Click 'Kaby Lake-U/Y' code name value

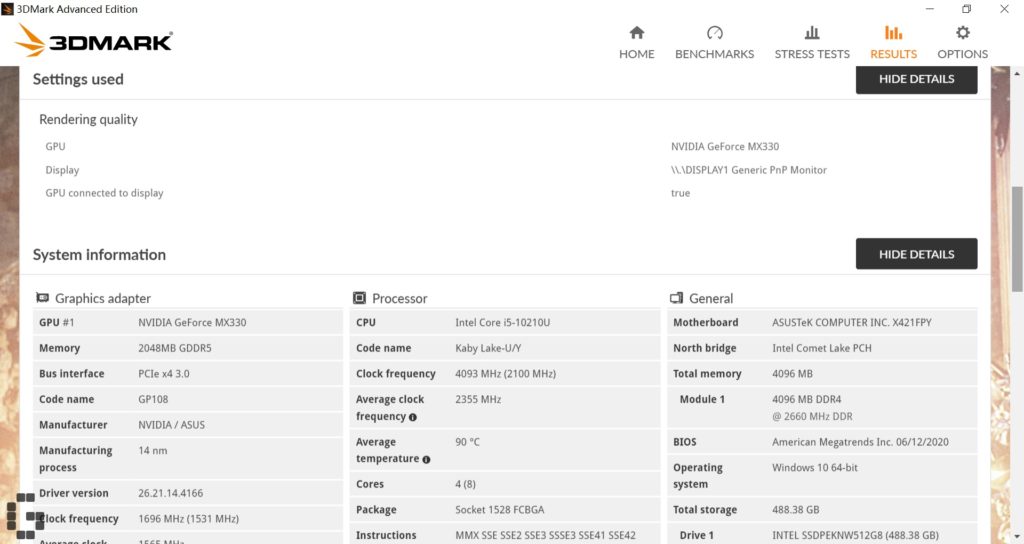[x=488, y=348]
